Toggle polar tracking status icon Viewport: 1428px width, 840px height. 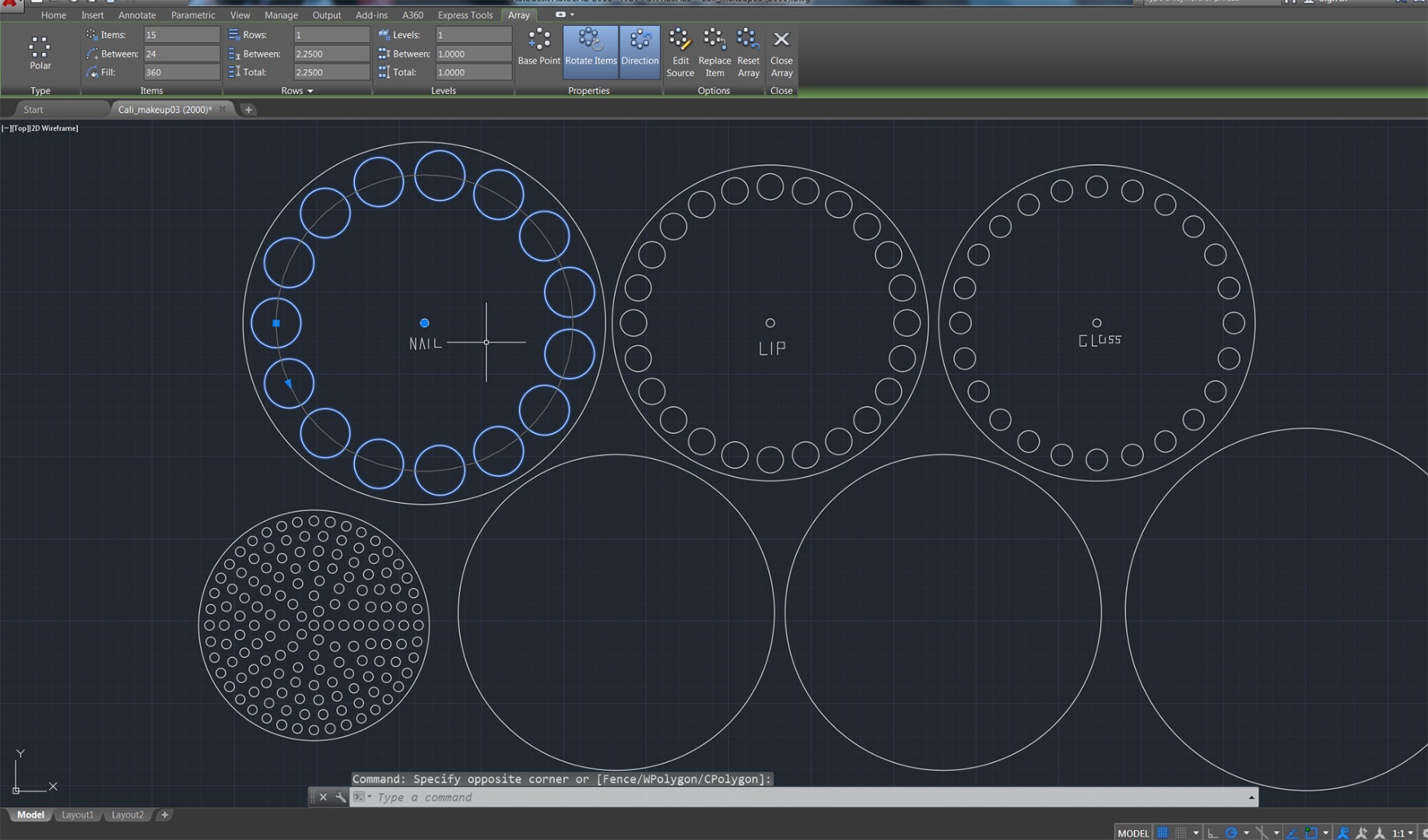tap(1231, 832)
